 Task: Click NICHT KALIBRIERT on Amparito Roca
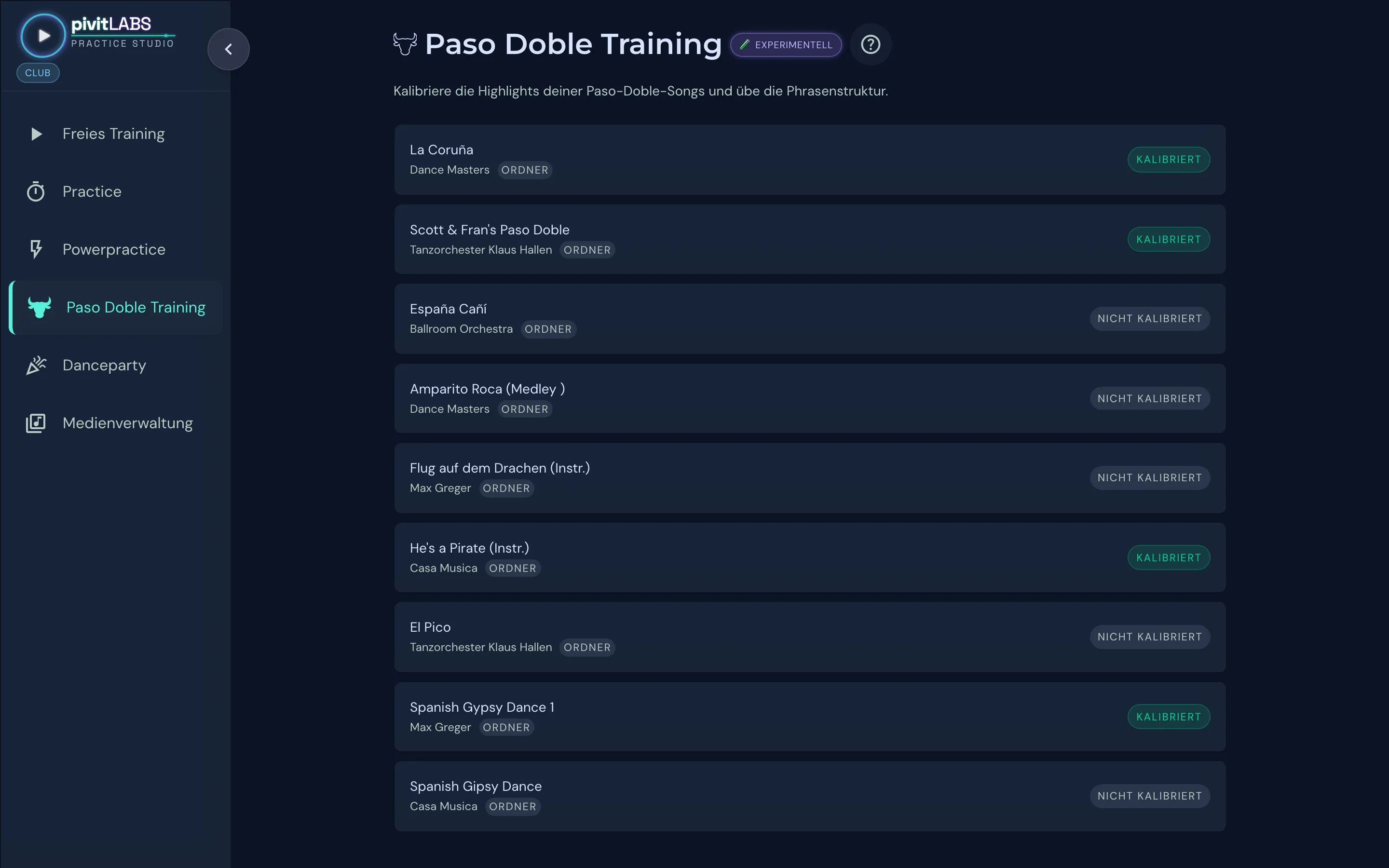[x=1150, y=398]
